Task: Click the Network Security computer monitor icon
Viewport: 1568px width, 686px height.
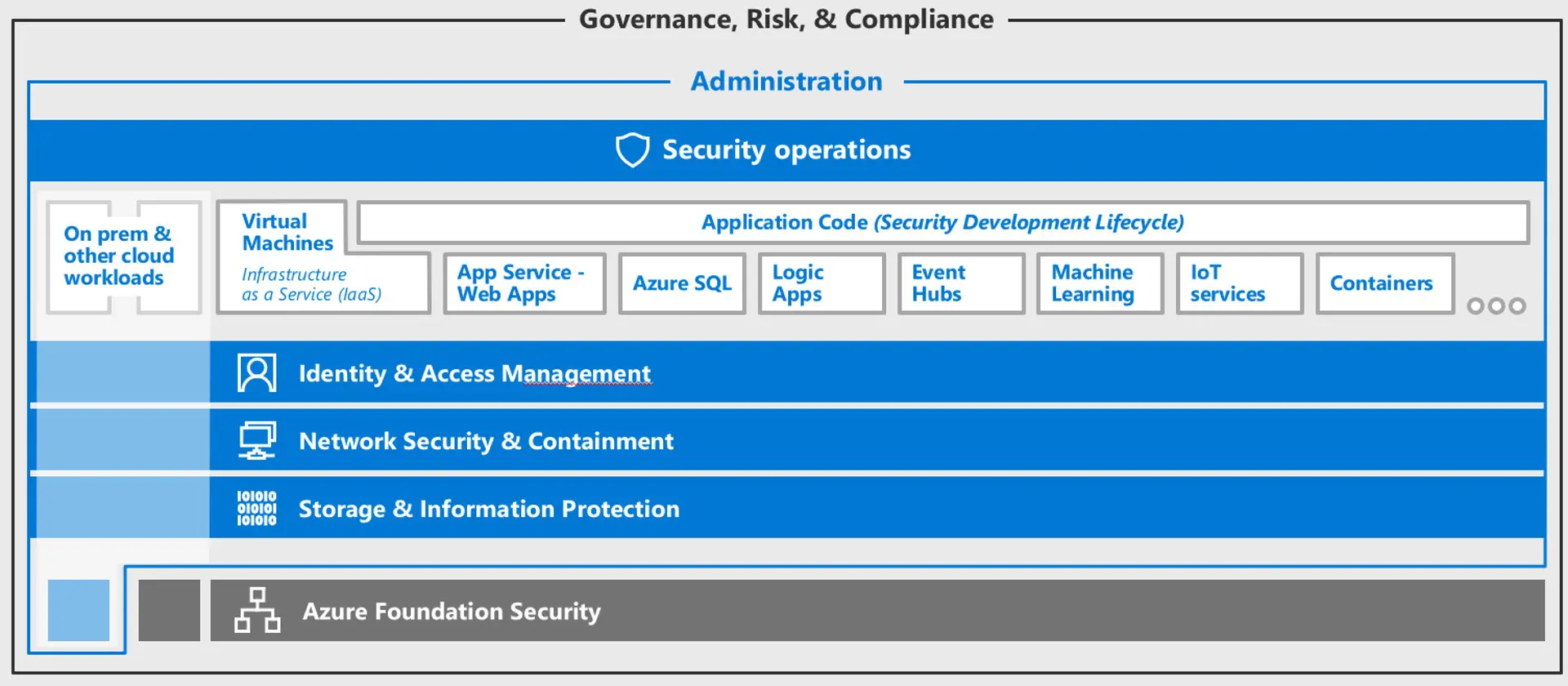Action: [x=257, y=441]
